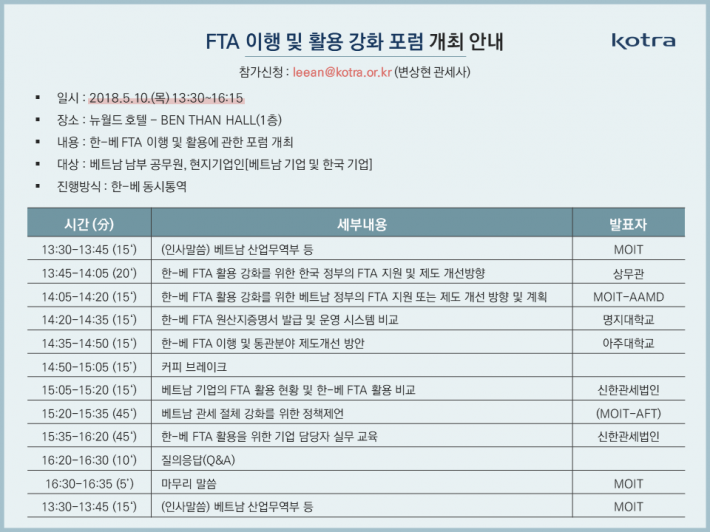
Task: Select the 15:35-16:20 실무 교육 row
Action: click(x=356, y=436)
